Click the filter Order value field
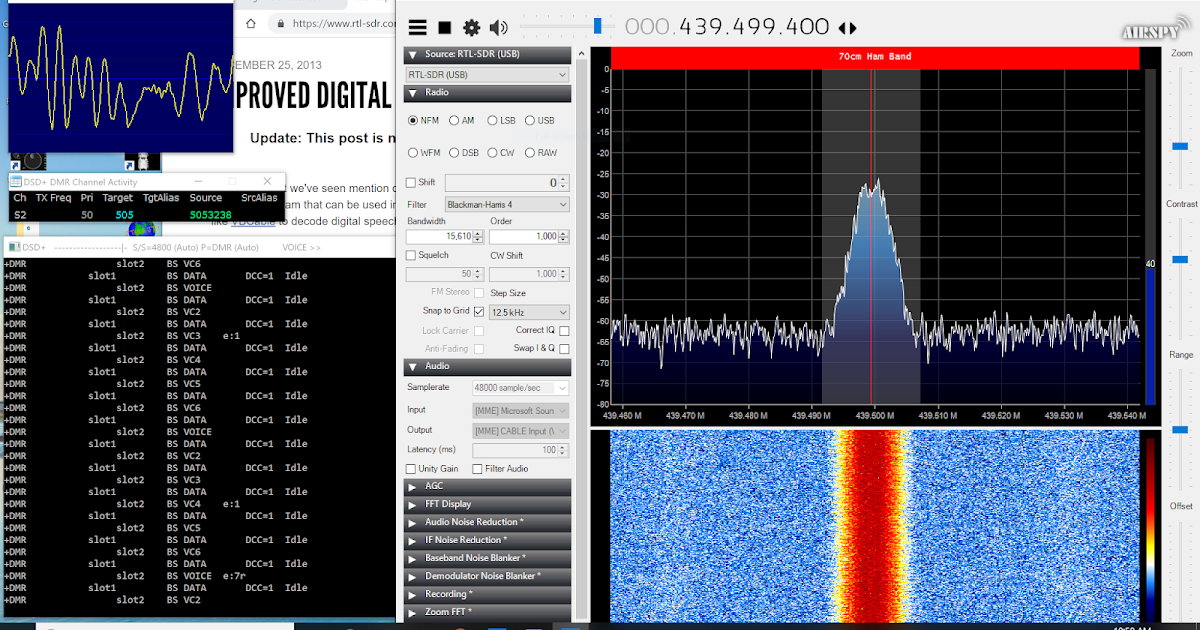 523,237
